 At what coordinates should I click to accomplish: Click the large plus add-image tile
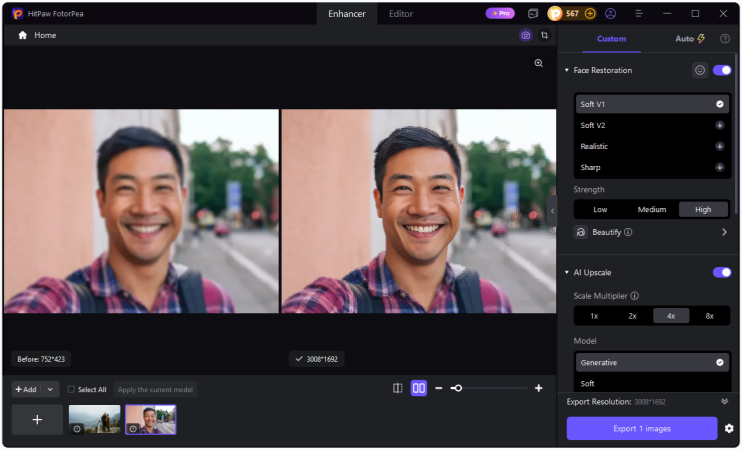coord(37,419)
